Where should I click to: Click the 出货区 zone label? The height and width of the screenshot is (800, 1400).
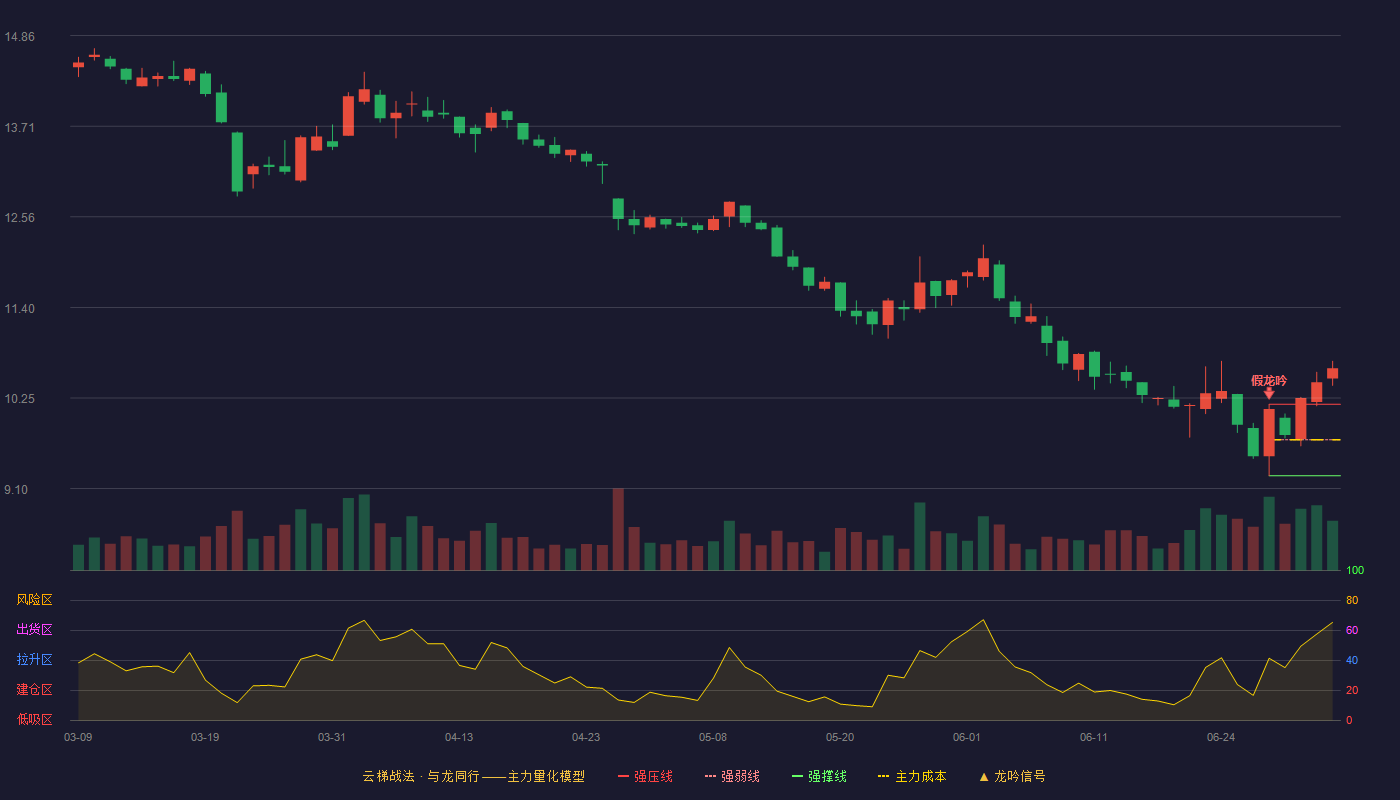(x=34, y=630)
